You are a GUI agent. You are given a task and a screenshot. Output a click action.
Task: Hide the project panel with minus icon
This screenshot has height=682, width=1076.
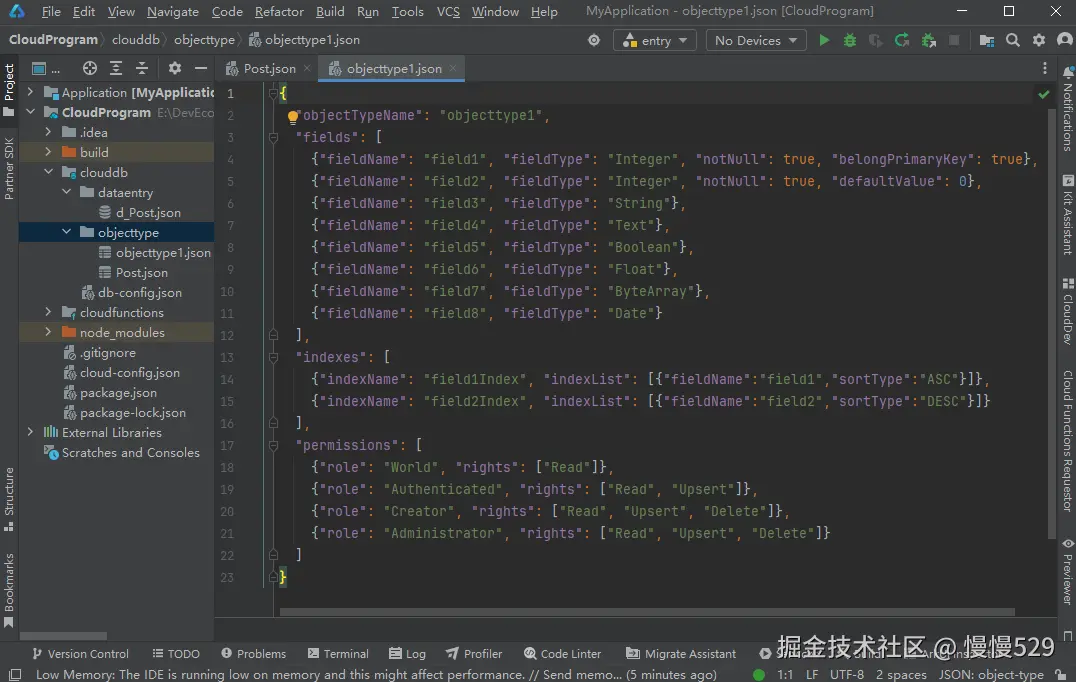click(200, 68)
